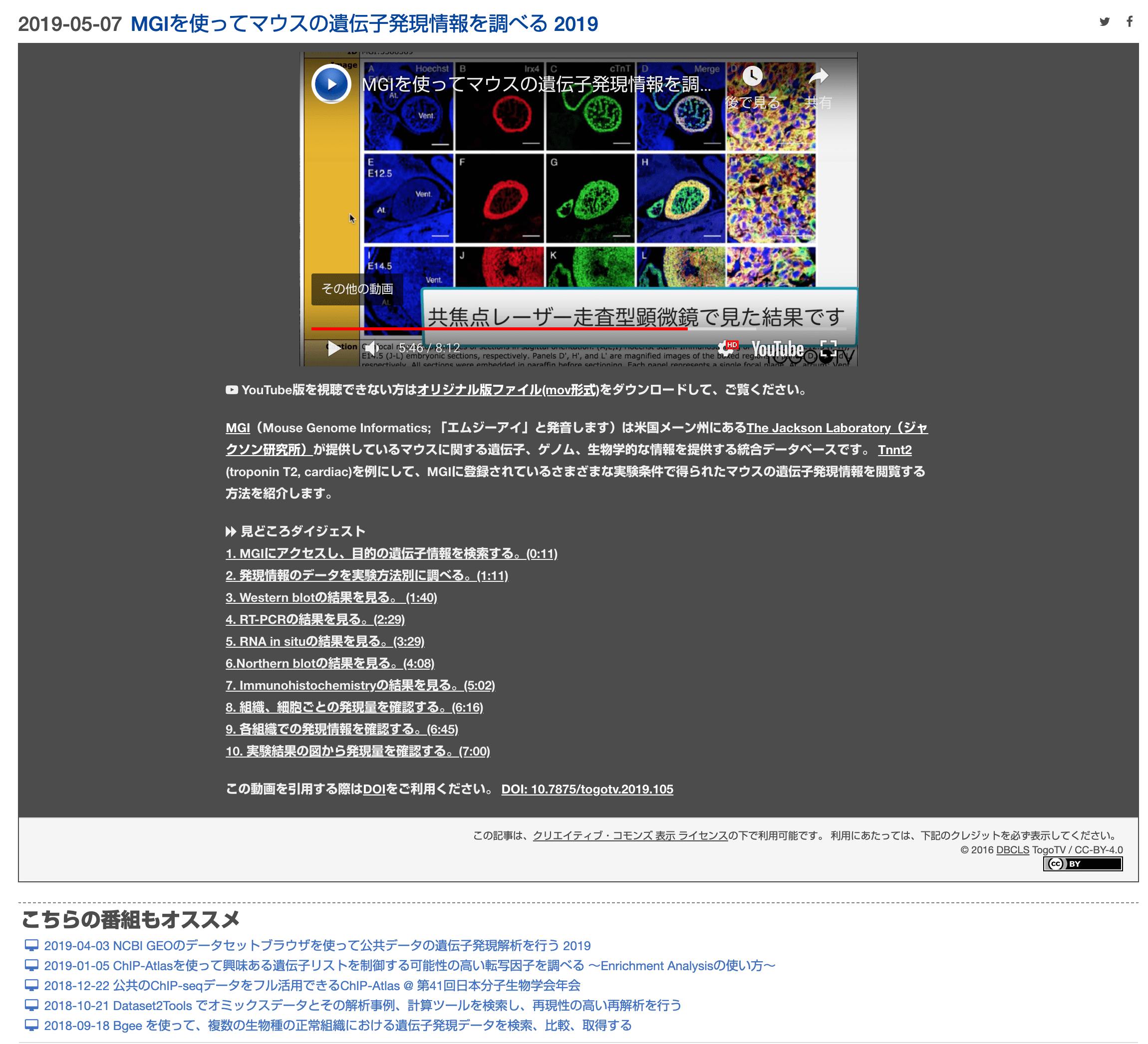Viewport: 1148px width, 1044px height.
Task: Jump to Immunohistochemistry chapter 5:02
Action: tap(360, 685)
